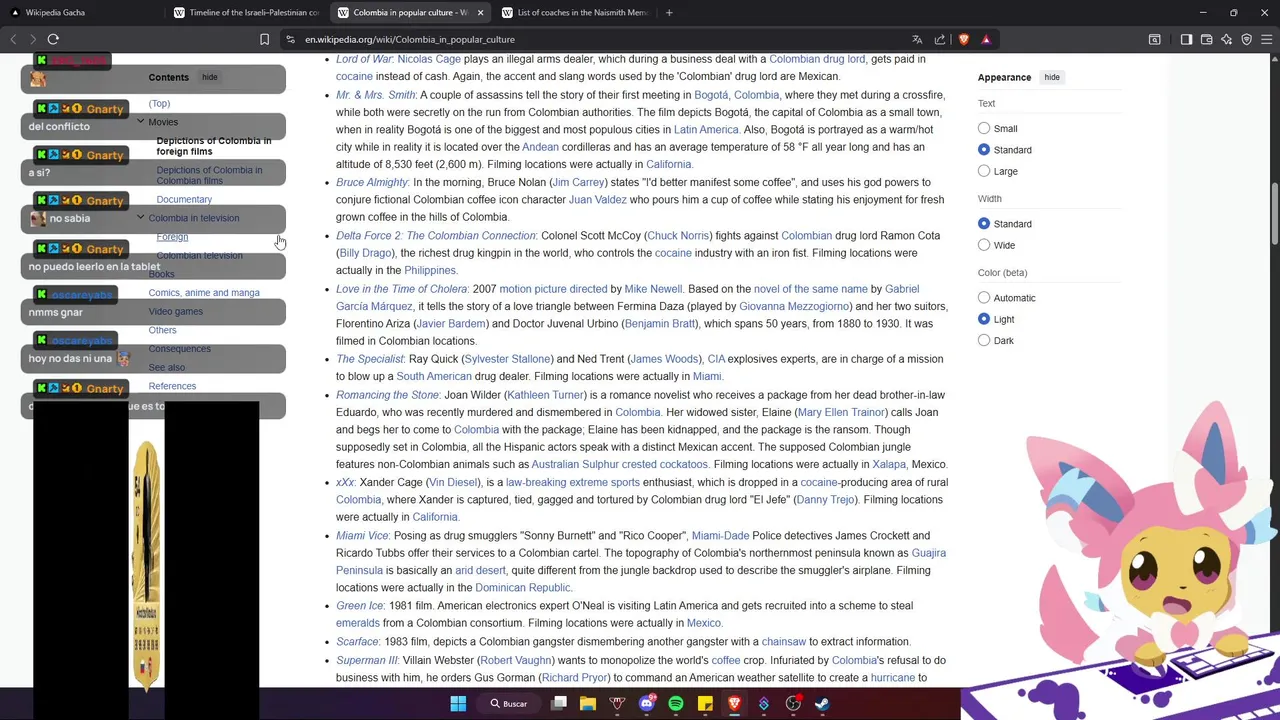The height and width of the screenshot is (720, 1280).
Task: Open Sticky Notes from the taskbar
Action: coord(705,704)
